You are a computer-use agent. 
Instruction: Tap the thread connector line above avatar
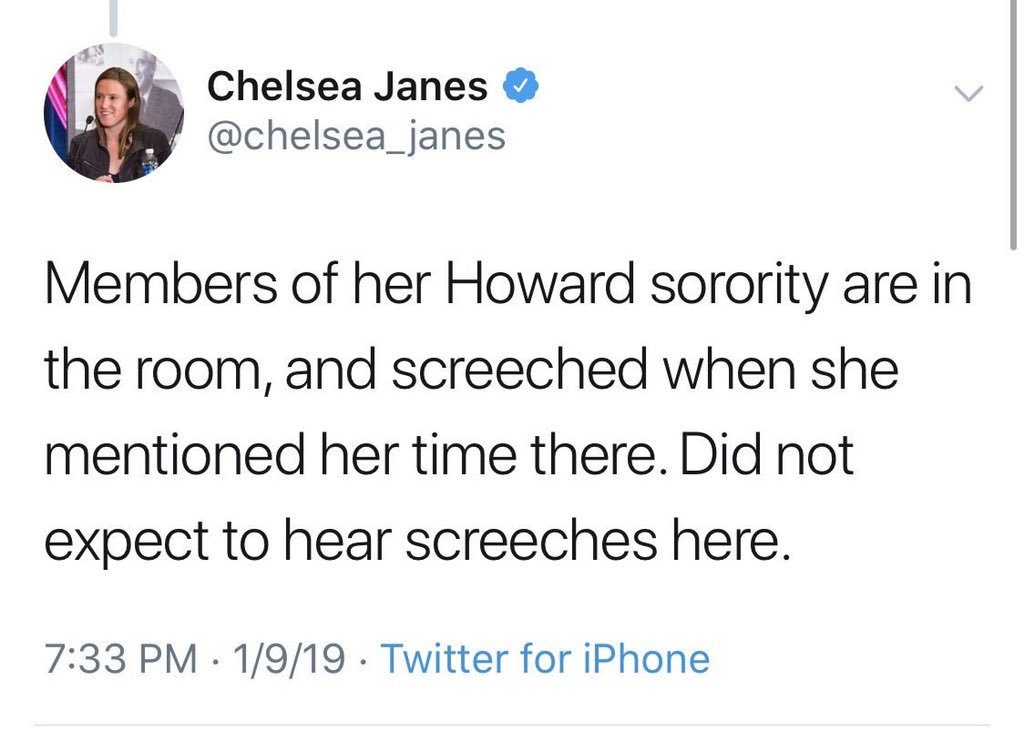[x=114, y=18]
